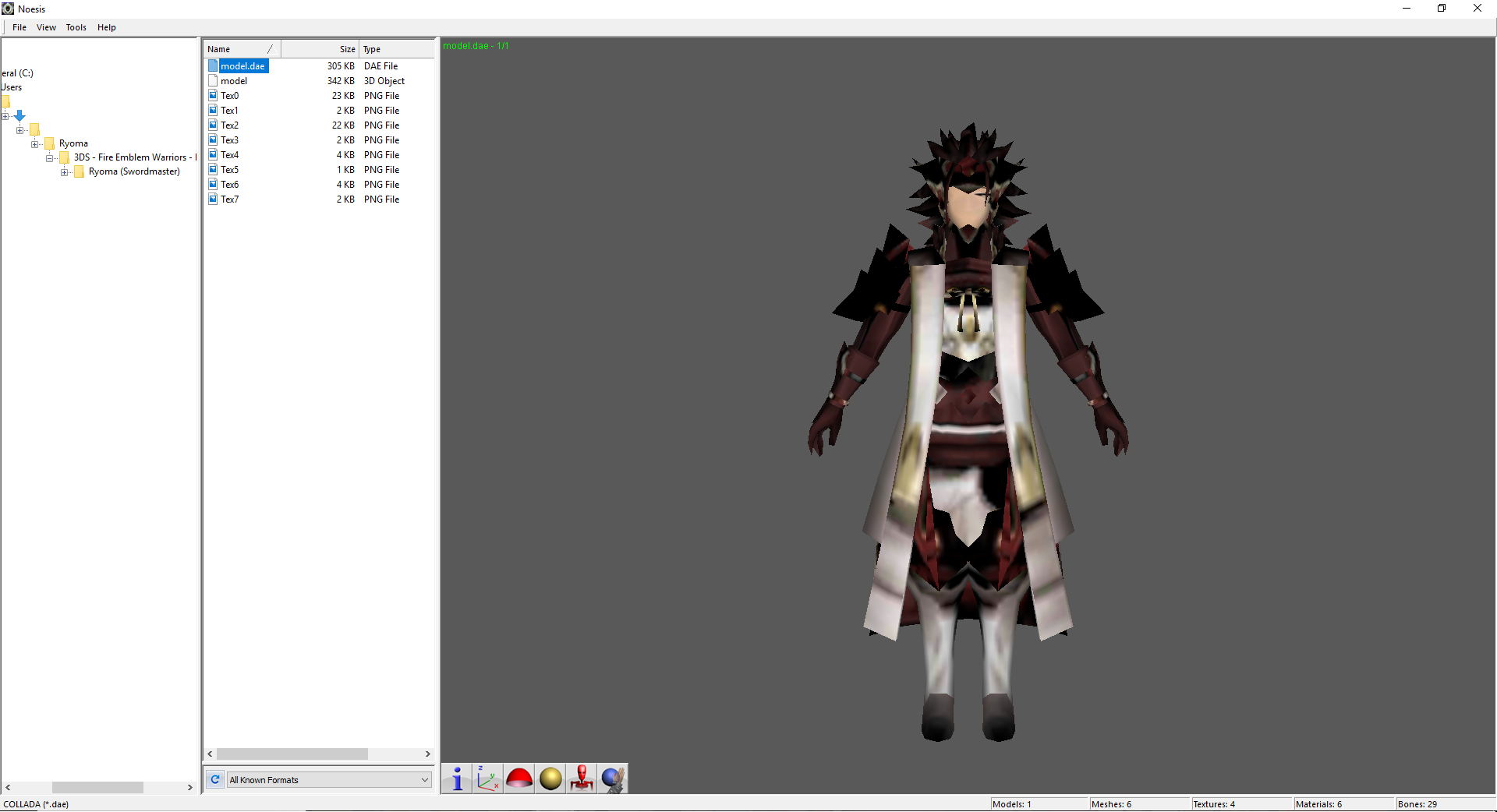Viewport: 1497px width, 812px height.
Task: Expand the Ryoma (Swordmaster) folder node
Action: point(65,172)
